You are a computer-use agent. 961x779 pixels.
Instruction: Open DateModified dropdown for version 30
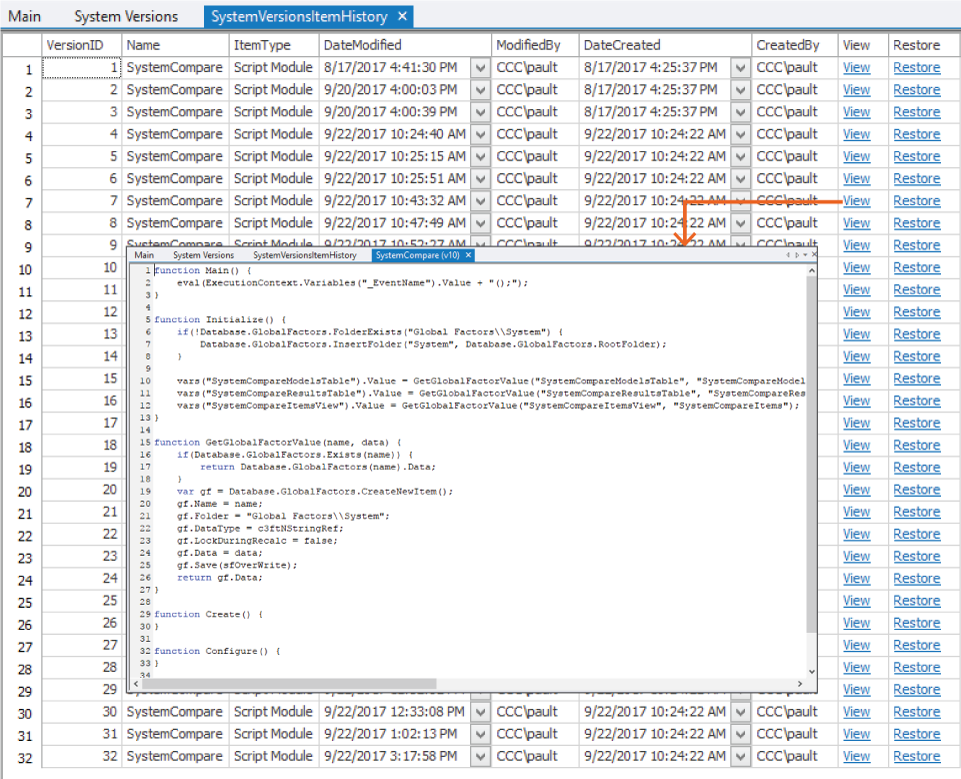click(x=480, y=712)
